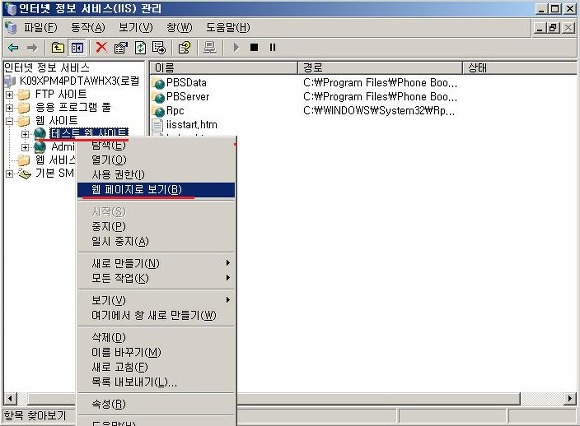
Task: Click the Back arrow toolbar icon
Action: coord(13,48)
